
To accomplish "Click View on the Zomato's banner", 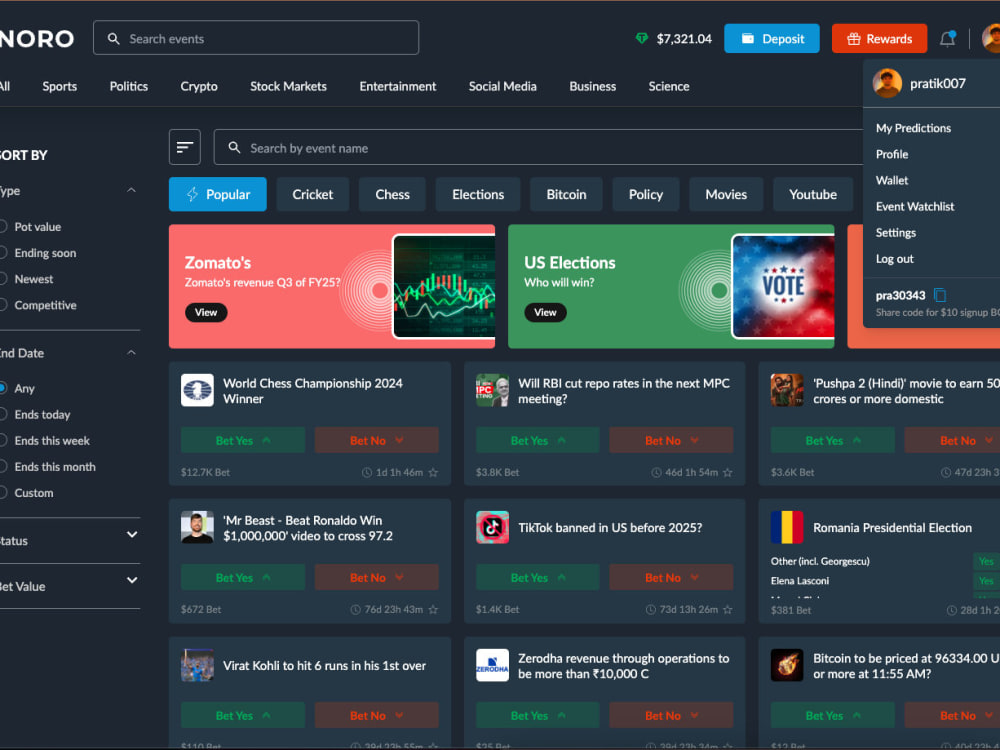I will coord(206,312).
